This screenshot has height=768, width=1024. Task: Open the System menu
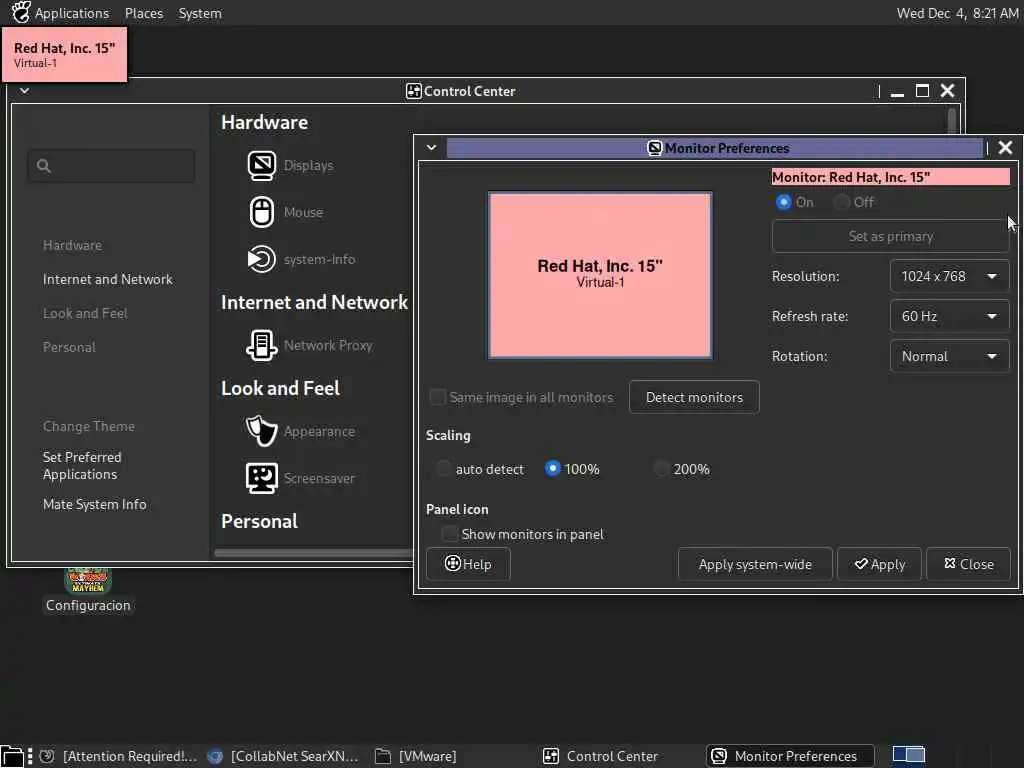click(200, 13)
